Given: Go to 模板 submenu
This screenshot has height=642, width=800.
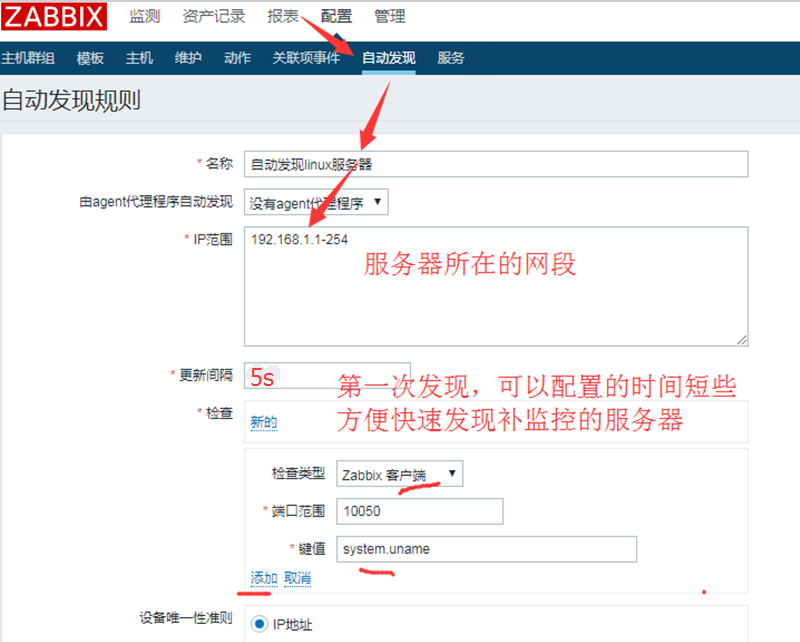Looking at the screenshot, I should point(90,58).
